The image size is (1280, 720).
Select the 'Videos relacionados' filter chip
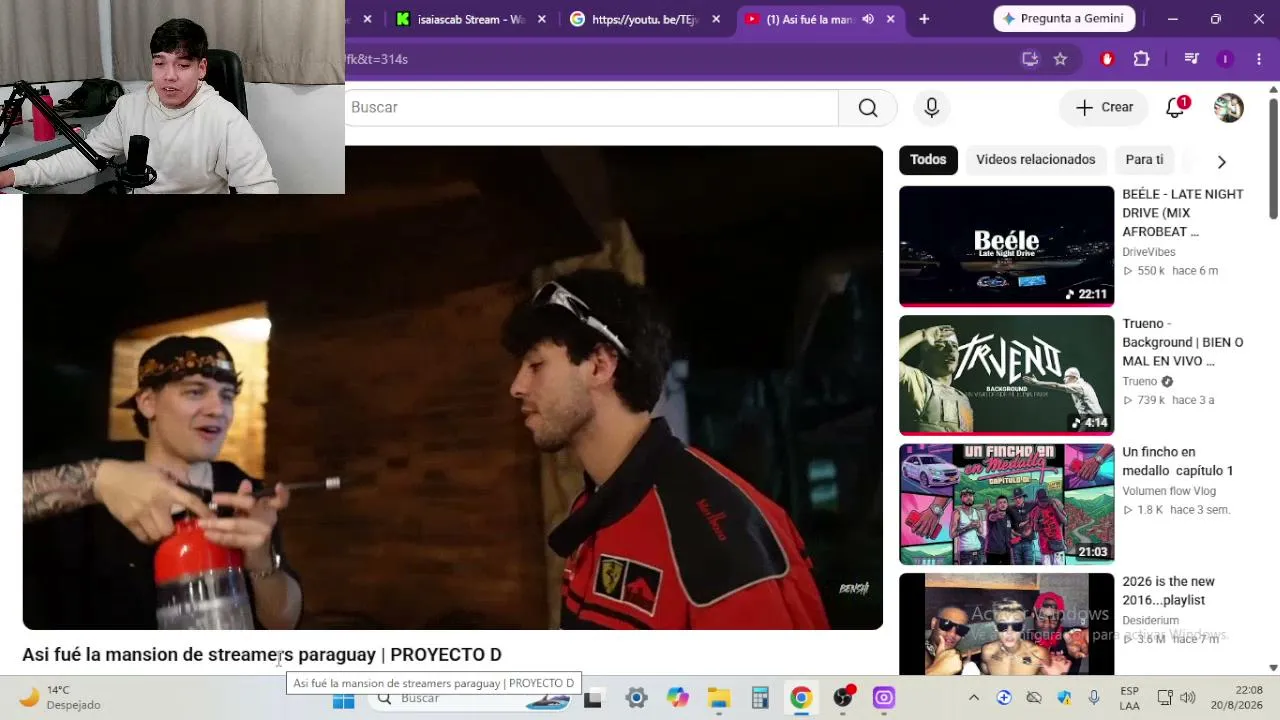[x=1035, y=160]
